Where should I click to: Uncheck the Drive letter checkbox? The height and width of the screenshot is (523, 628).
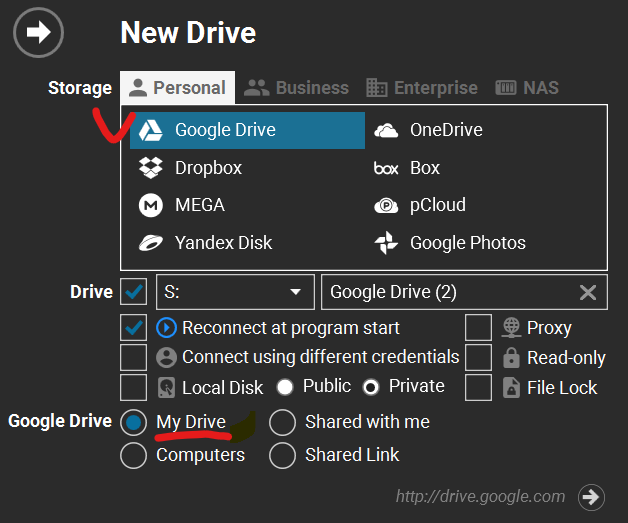pos(133,292)
